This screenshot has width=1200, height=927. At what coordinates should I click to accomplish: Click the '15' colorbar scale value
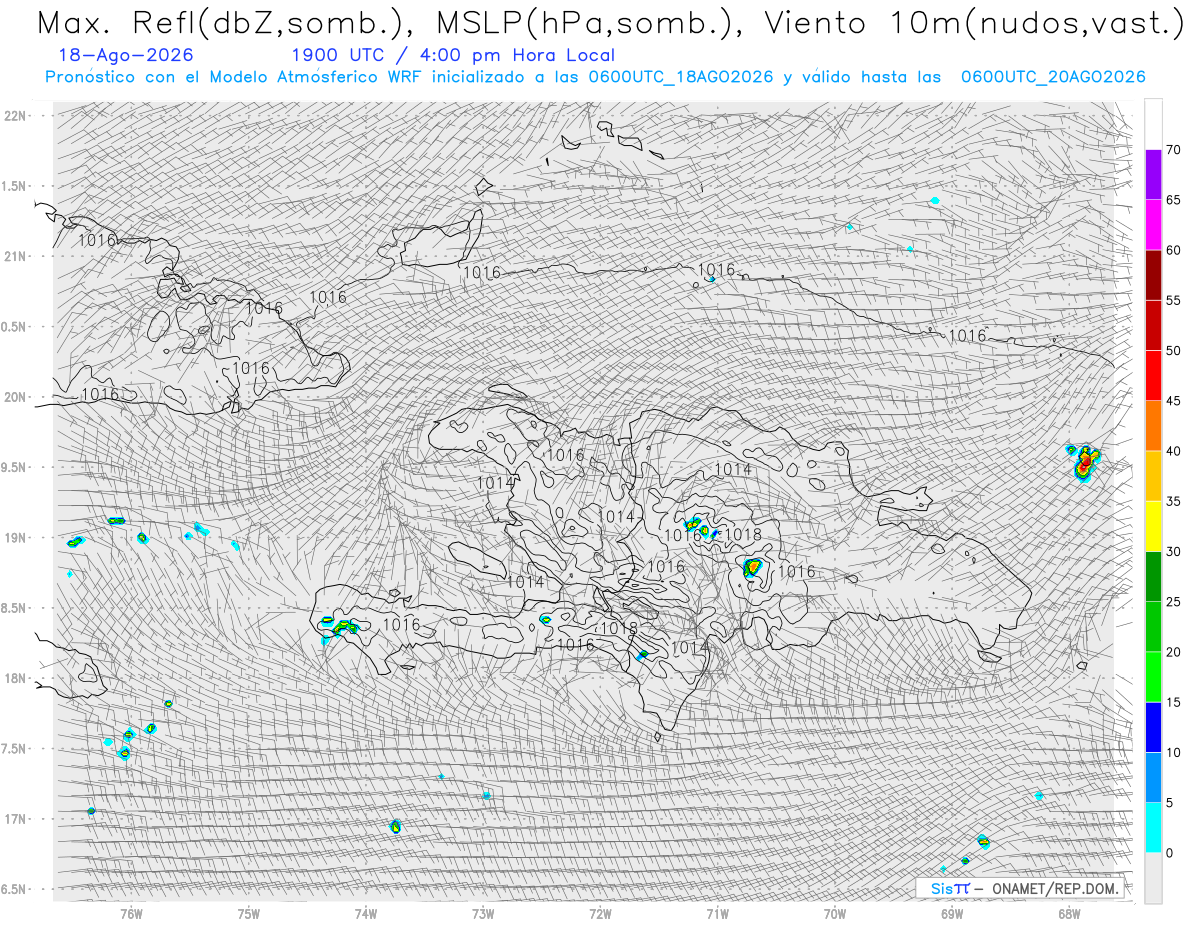coord(1173,702)
